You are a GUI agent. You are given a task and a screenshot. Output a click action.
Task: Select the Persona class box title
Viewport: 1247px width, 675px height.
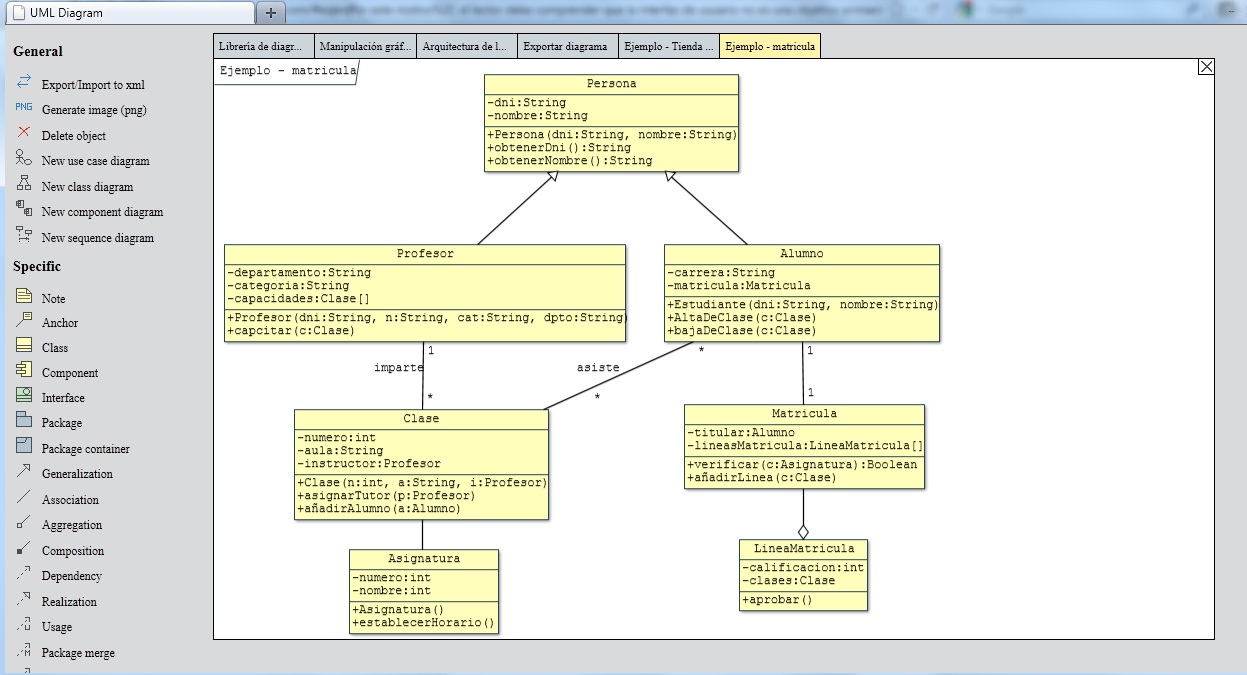[x=611, y=84]
